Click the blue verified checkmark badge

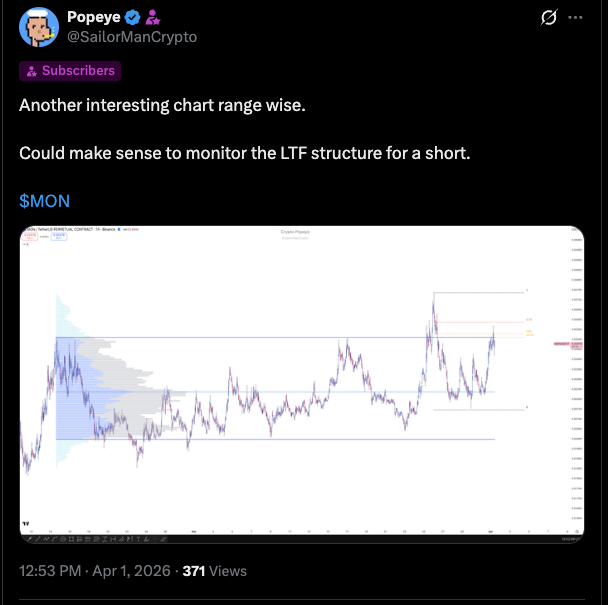131,17
